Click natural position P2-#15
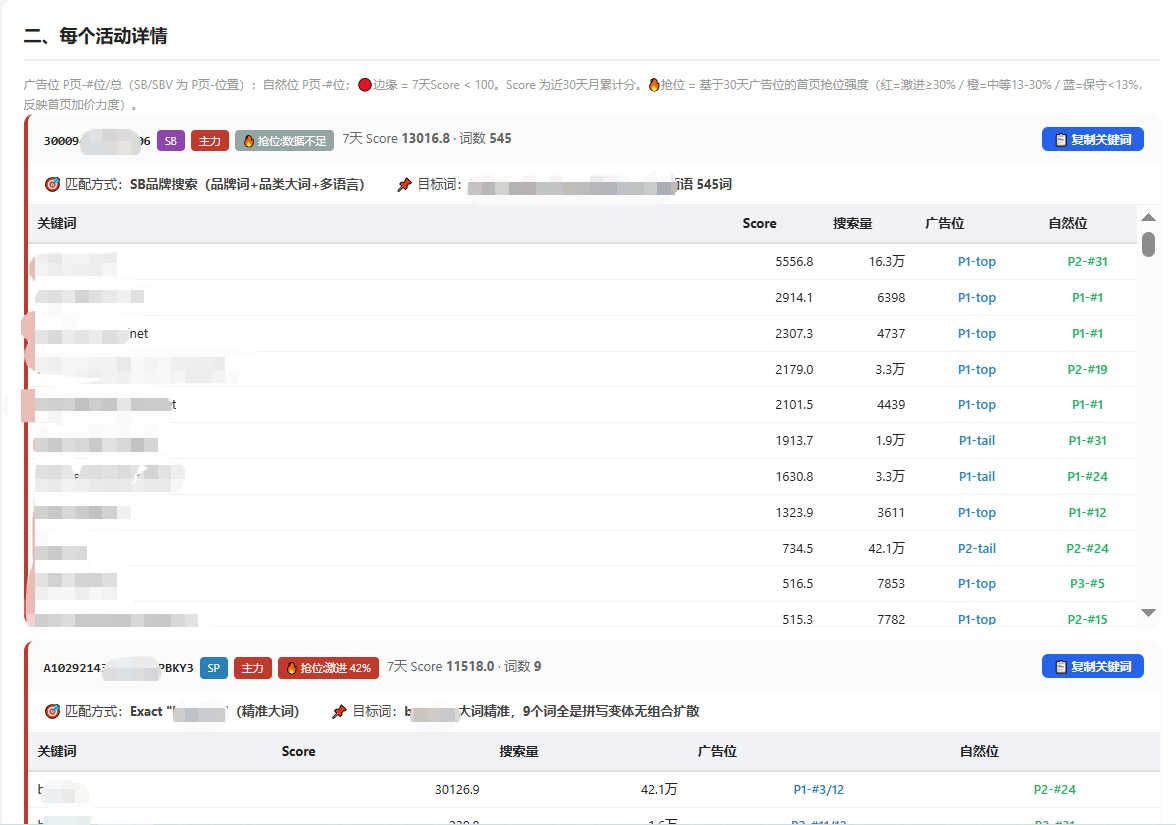This screenshot has width=1176, height=825. click(x=1088, y=620)
